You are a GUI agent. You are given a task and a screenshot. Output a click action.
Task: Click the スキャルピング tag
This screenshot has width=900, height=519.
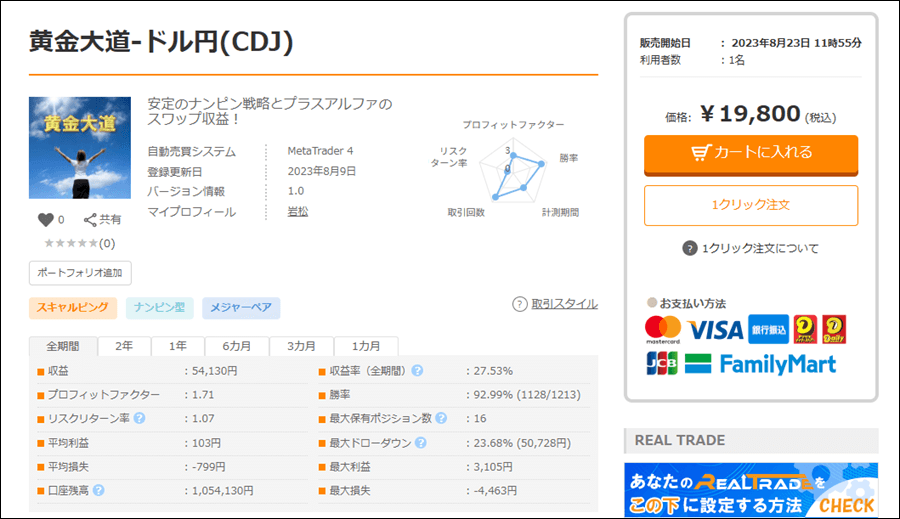pyautogui.click(x=73, y=308)
